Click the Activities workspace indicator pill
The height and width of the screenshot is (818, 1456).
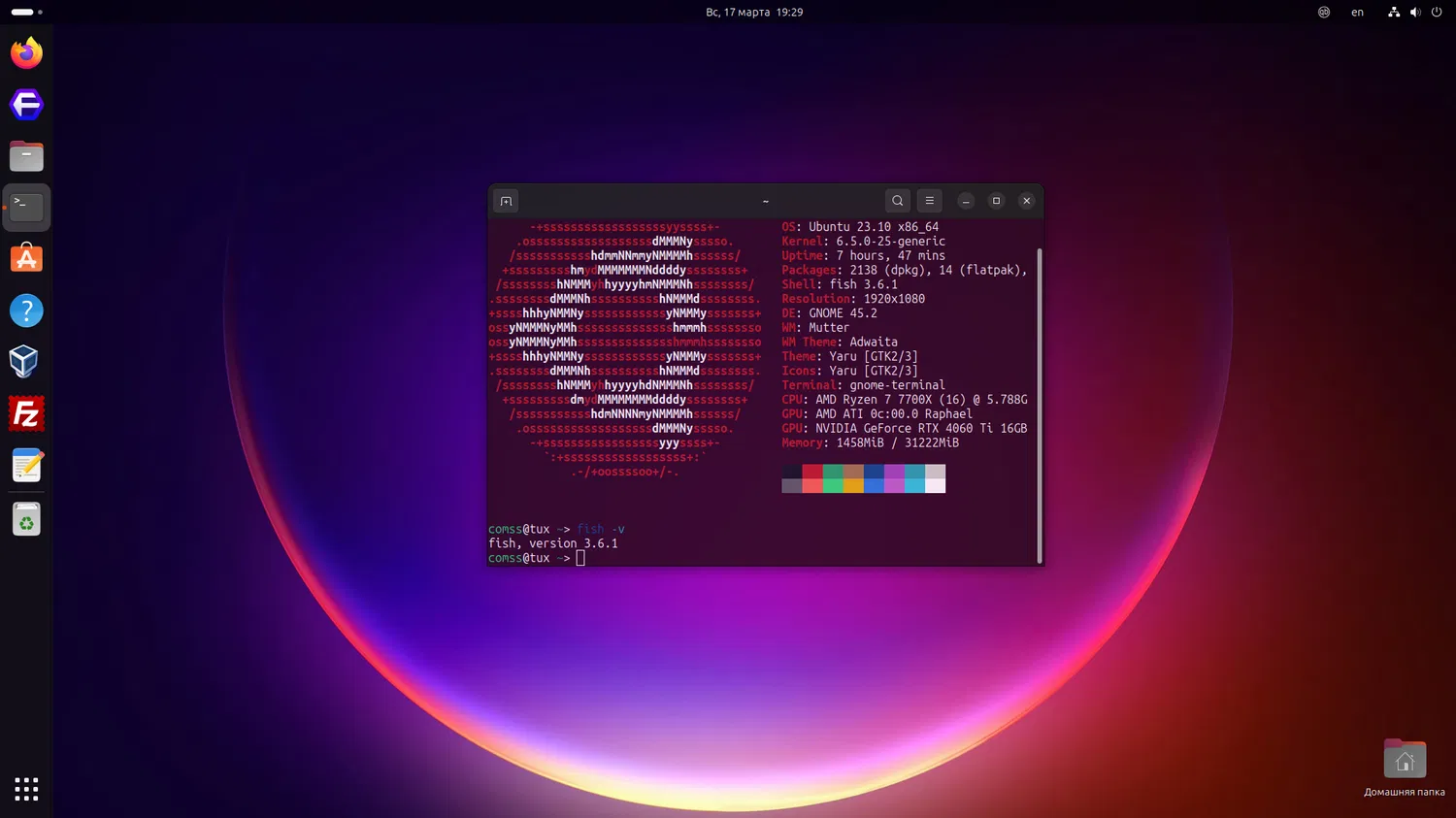click(26, 12)
